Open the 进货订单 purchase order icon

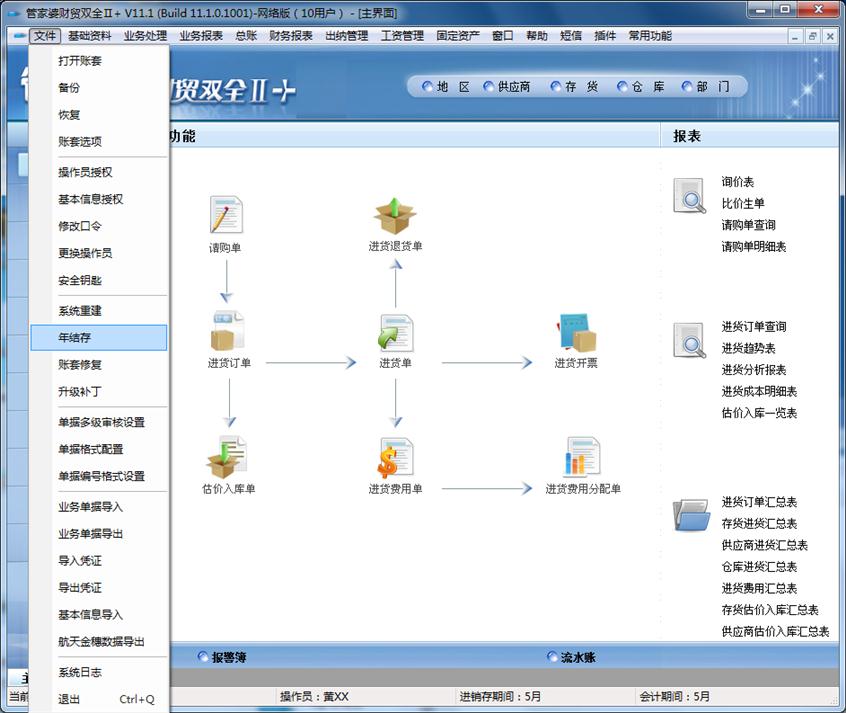pos(228,333)
